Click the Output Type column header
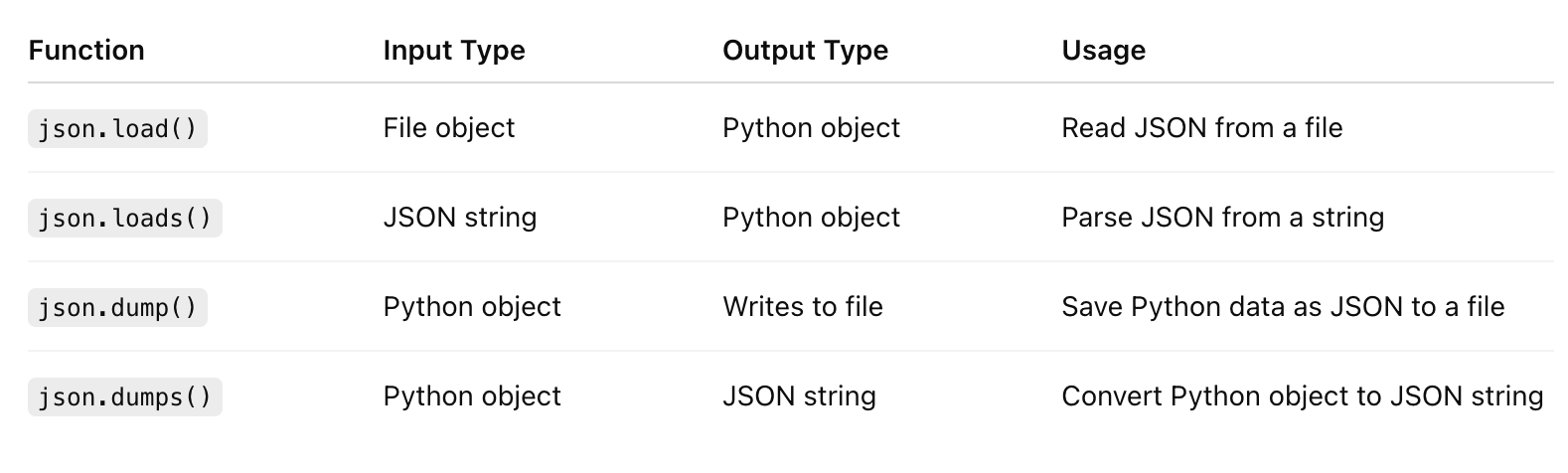 (805, 51)
